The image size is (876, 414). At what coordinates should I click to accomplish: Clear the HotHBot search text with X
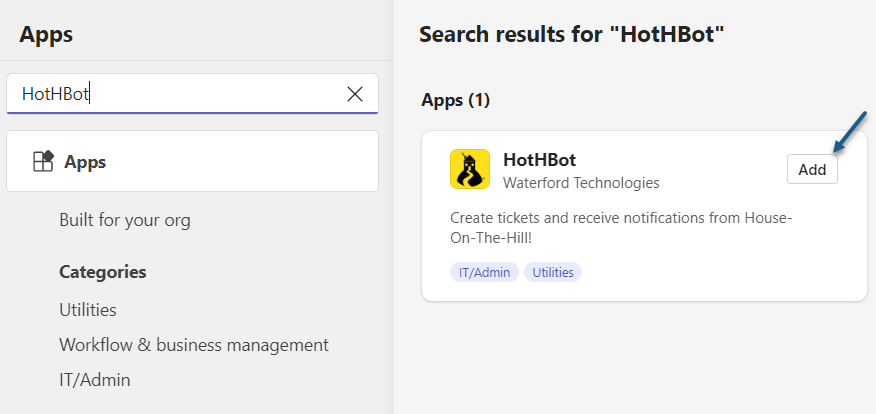(355, 94)
